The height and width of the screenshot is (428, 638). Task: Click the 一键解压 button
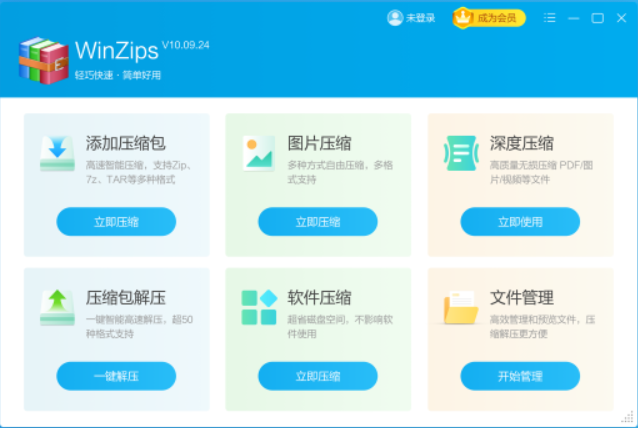coord(116,376)
